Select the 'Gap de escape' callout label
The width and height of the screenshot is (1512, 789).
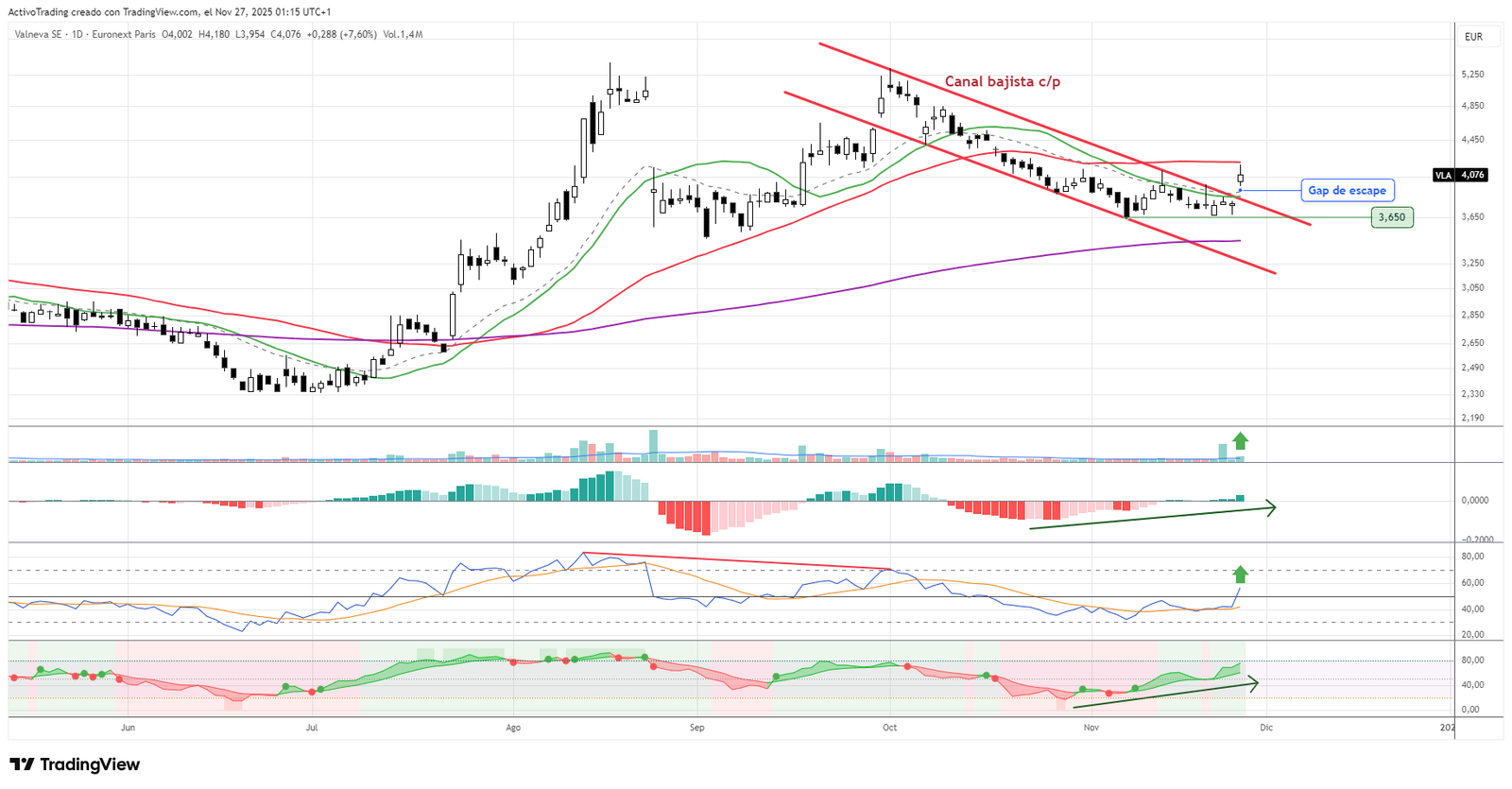(1347, 191)
